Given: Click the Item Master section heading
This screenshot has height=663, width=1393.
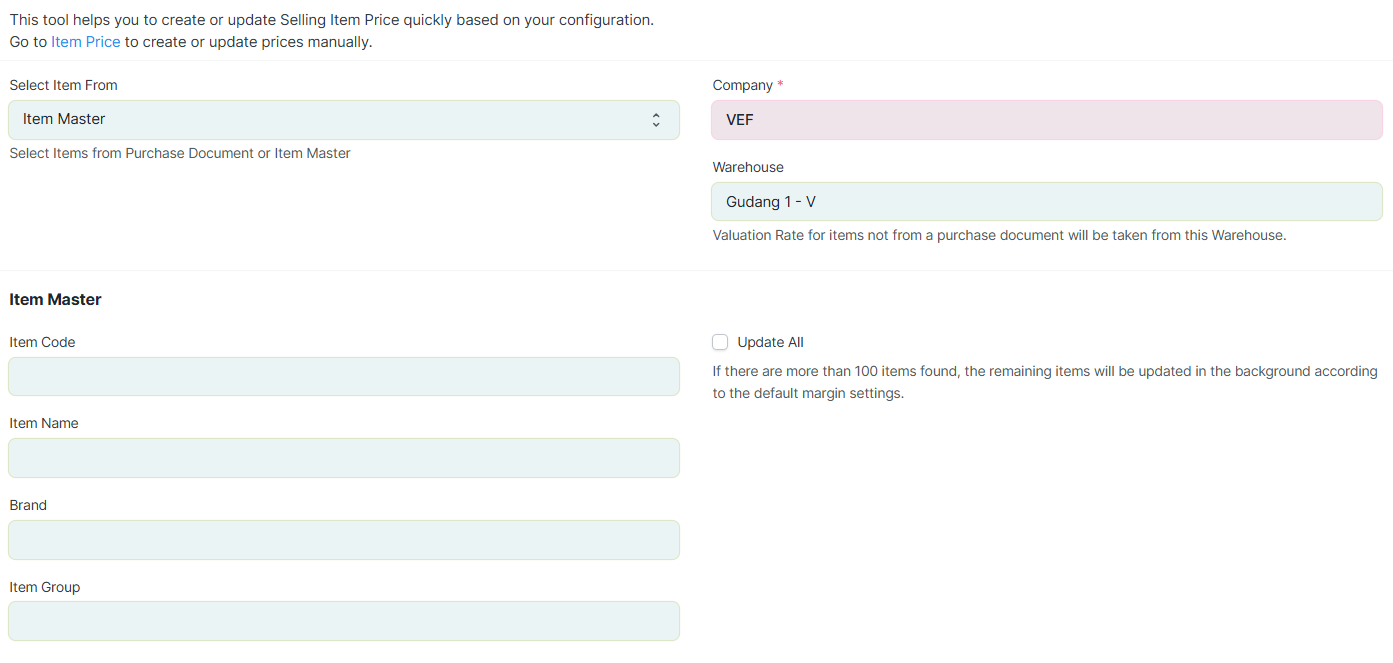Looking at the screenshot, I should point(55,299).
